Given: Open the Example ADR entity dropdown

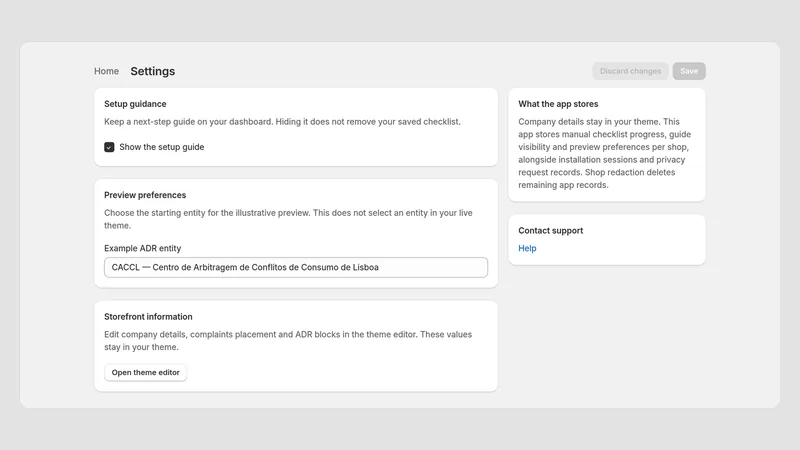Looking at the screenshot, I should (x=296, y=267).
